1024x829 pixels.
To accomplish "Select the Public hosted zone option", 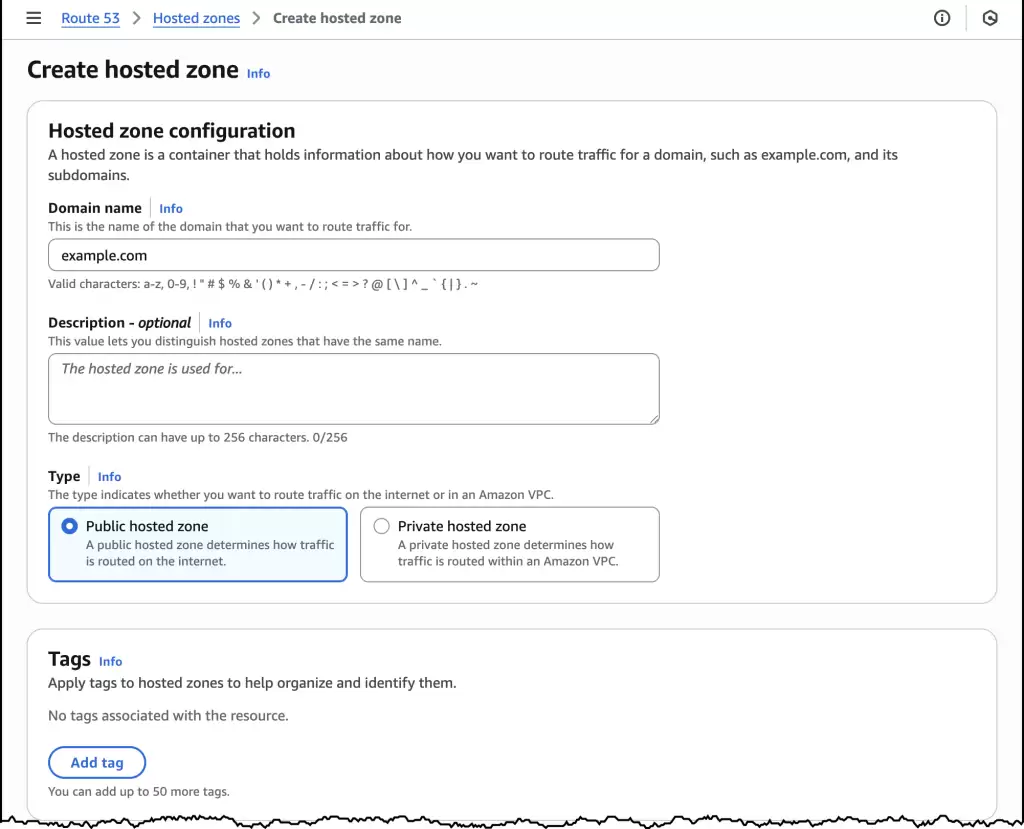I will point(69,526).
